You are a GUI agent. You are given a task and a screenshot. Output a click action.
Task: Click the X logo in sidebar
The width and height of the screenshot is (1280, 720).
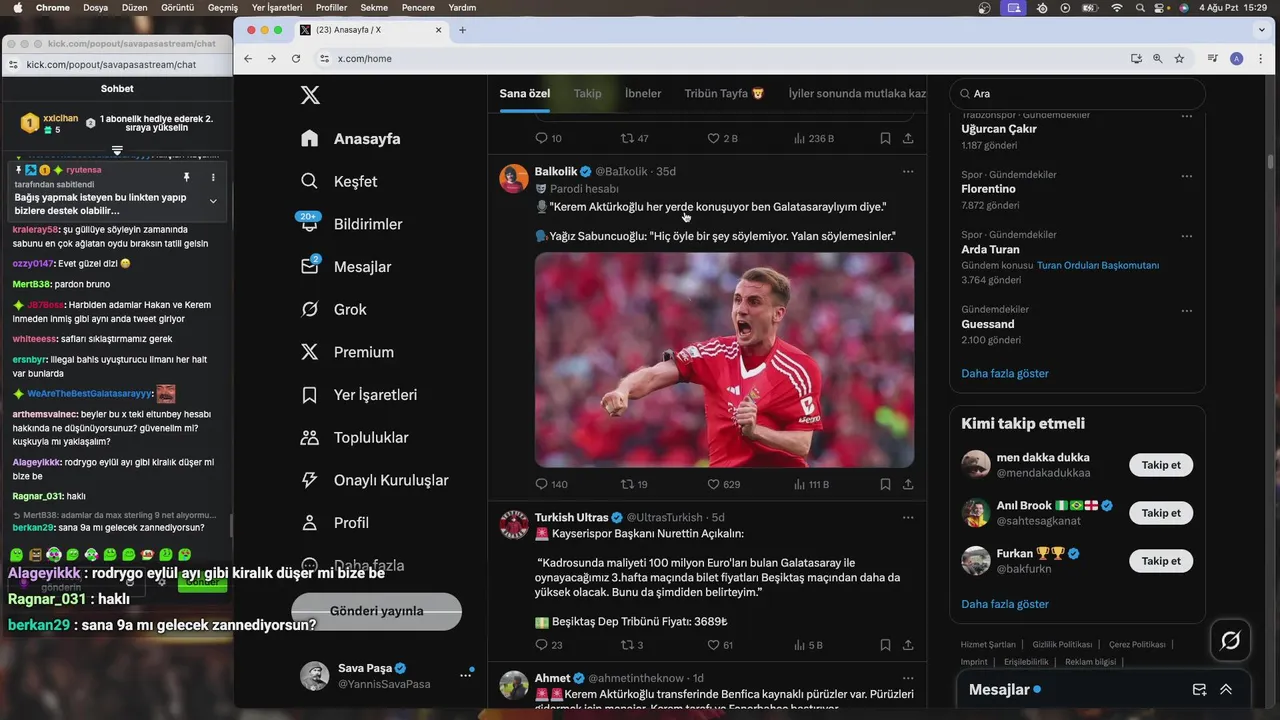tap(310, 95)
